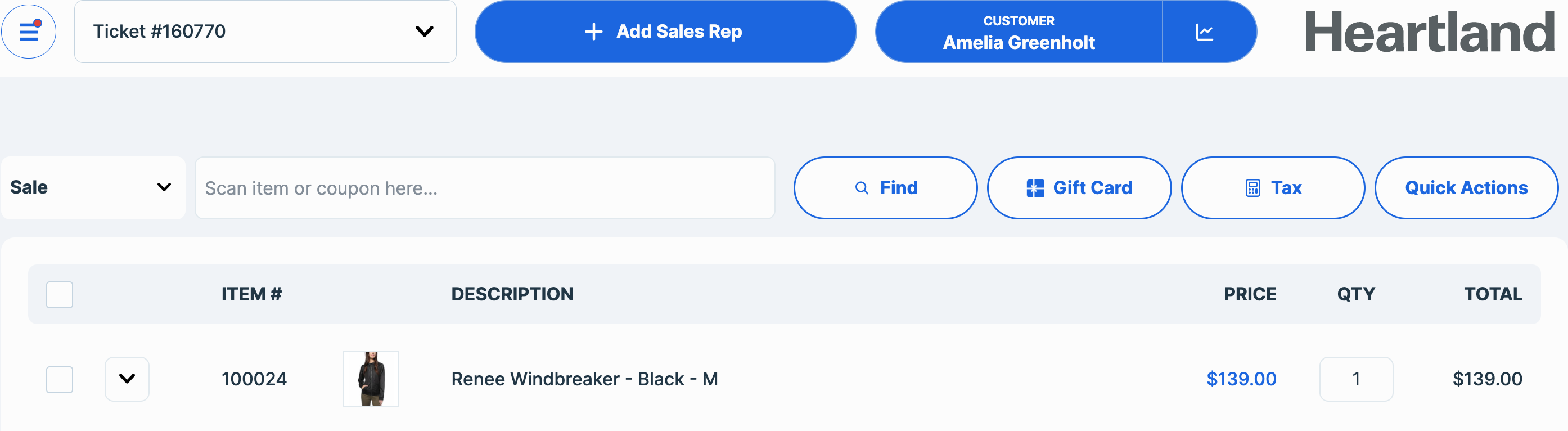Expand the item 100024 row details chevron

pos(127,379)
